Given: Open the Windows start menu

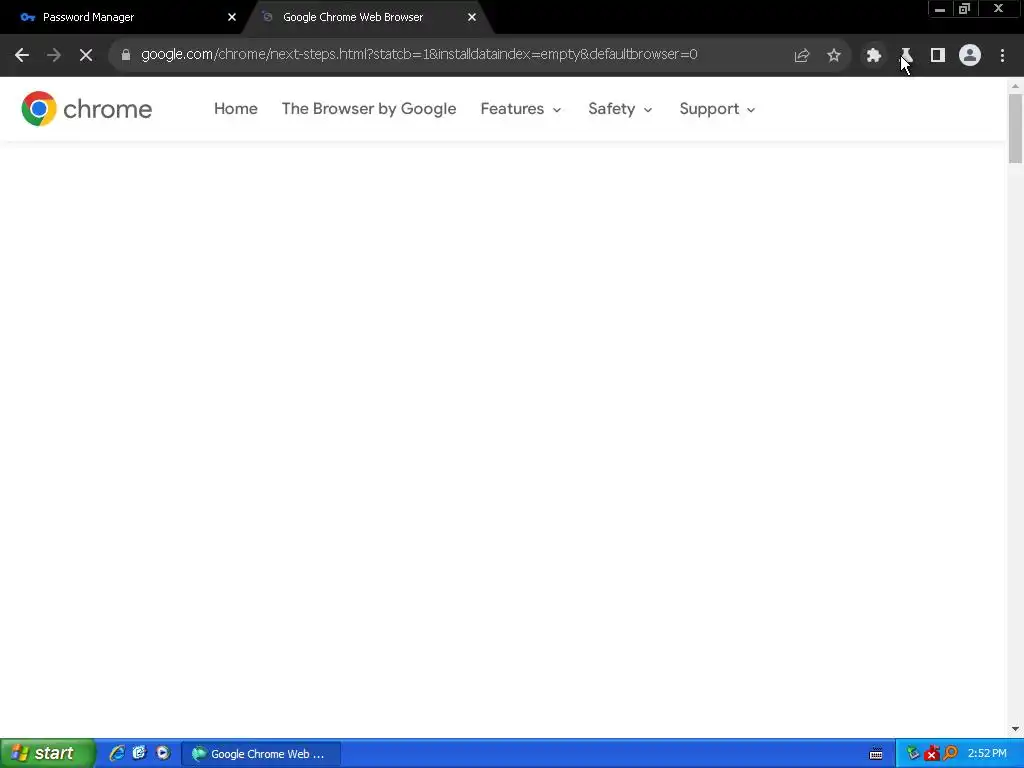Looking at the screenshot, I should (48, 753).
